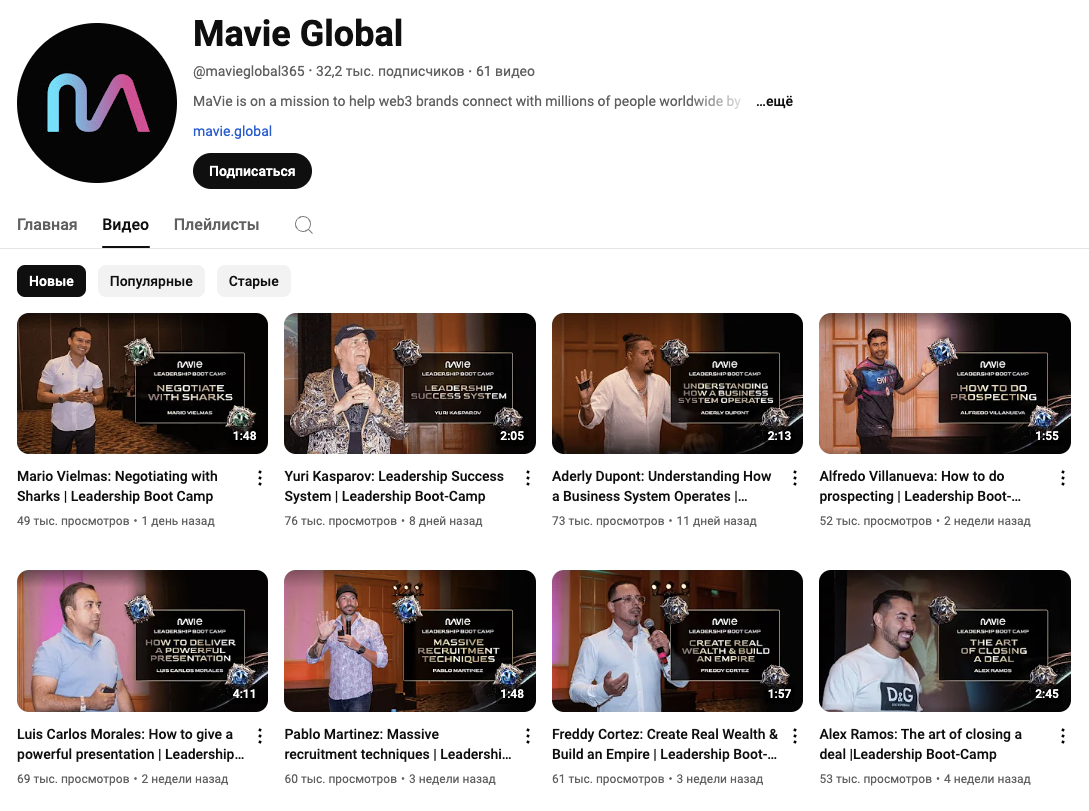1089x811 pixels.
Task: Click '69 тыс. просмотров' under Luis Carlos Morales video
Action: pos(73,779)
